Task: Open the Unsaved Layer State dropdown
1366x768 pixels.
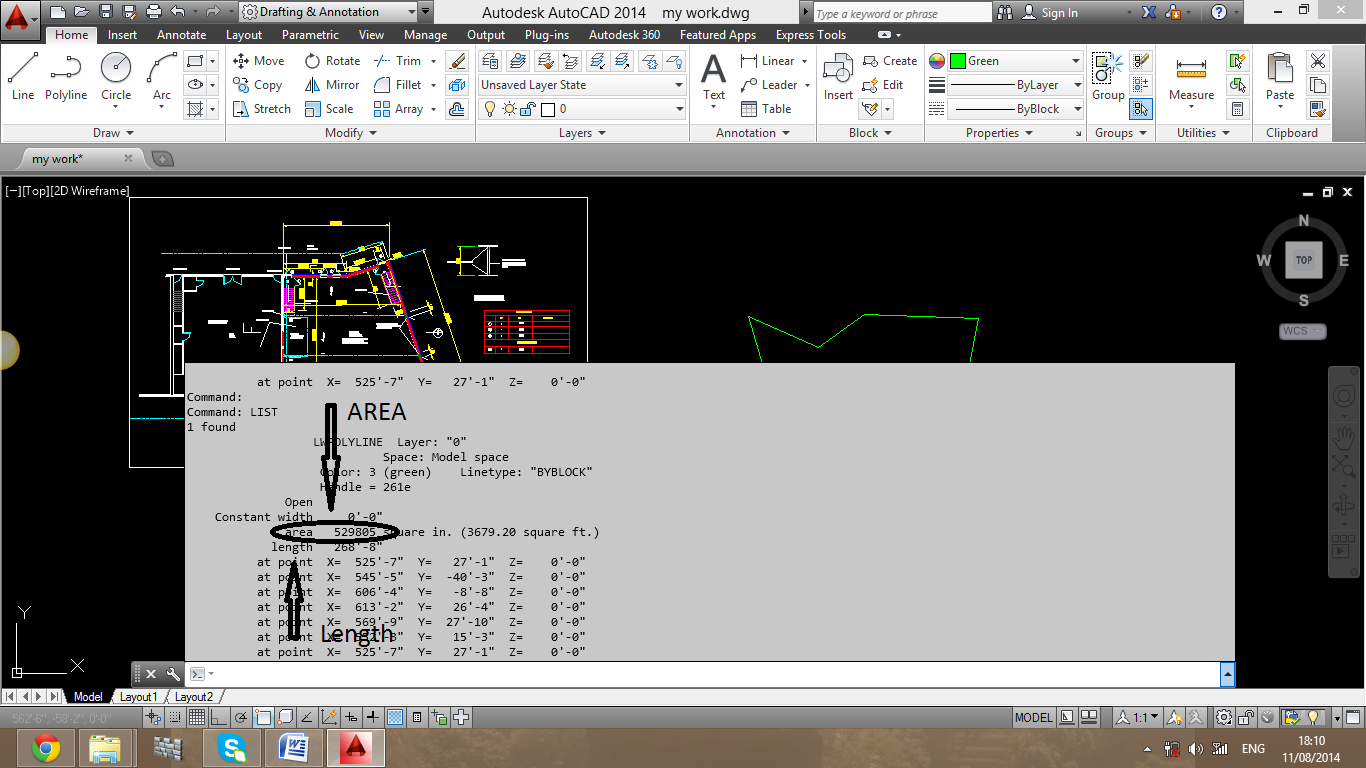Action: tap(676, 84)
